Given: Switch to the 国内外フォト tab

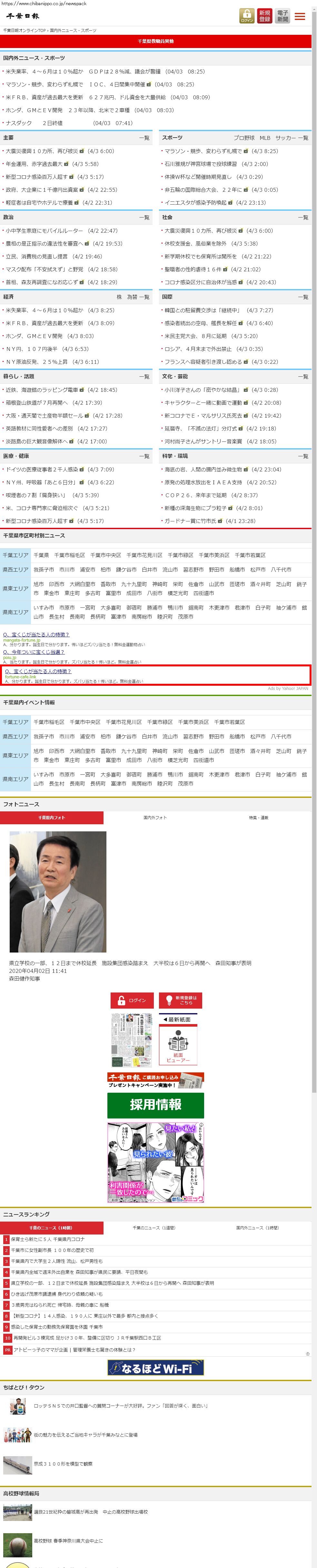Looking at the screenshot, I should point(155,818).
